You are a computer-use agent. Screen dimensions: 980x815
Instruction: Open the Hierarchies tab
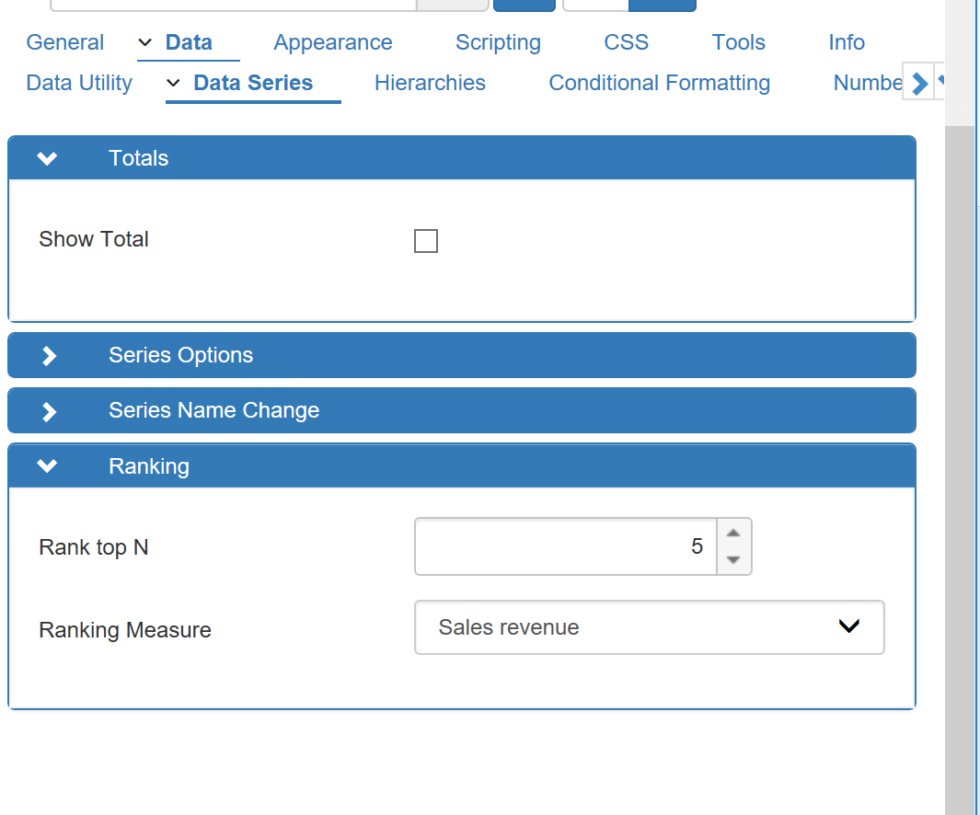pos(430,83)
